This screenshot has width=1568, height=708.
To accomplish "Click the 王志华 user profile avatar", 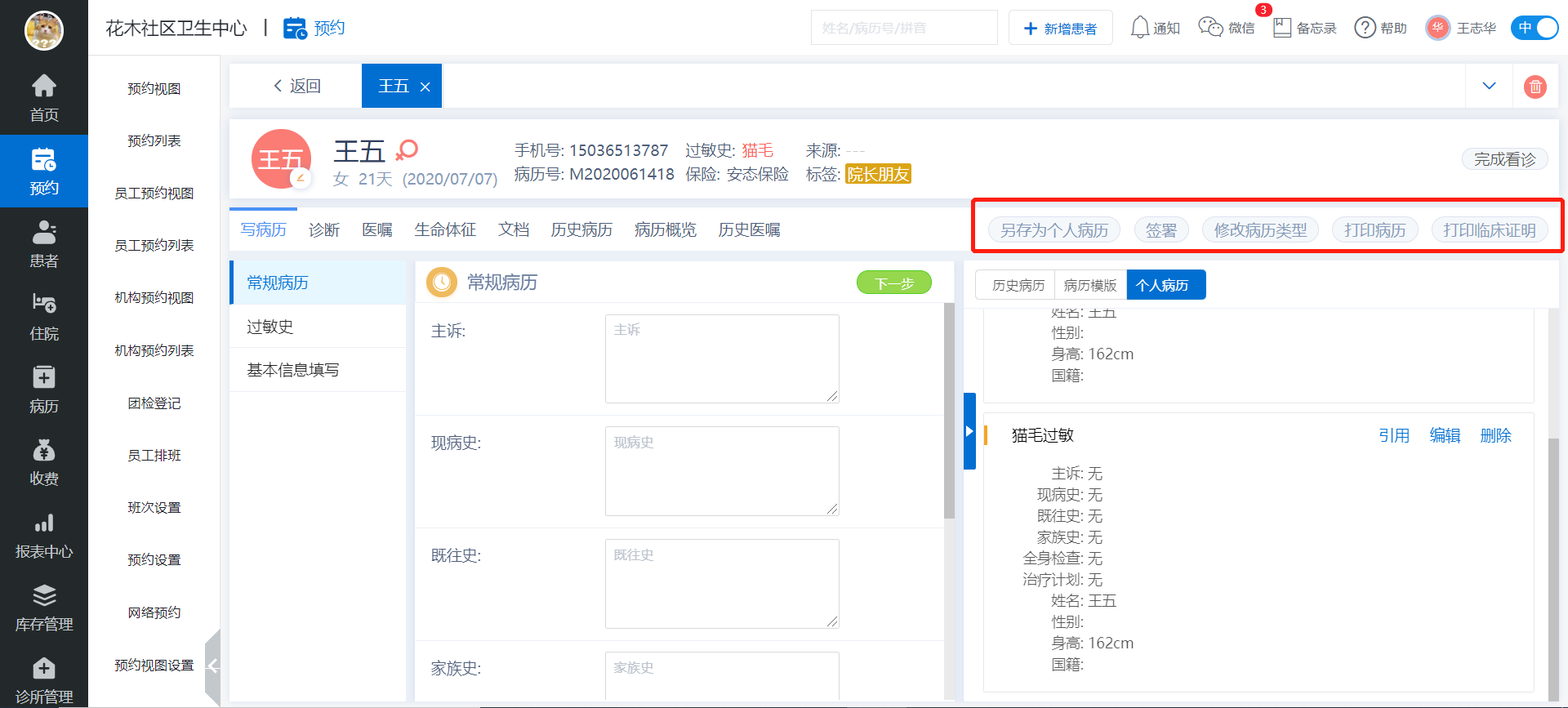I will click(x=1437, y=28).
